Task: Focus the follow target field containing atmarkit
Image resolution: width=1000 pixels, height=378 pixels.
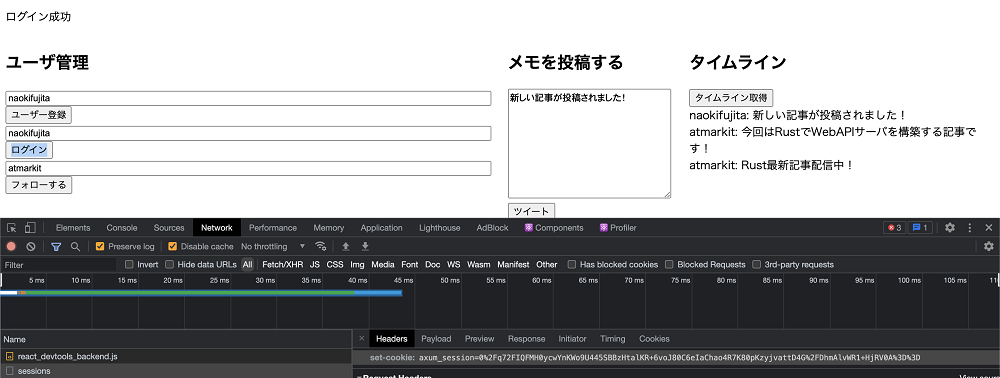Action: point(249,168)
